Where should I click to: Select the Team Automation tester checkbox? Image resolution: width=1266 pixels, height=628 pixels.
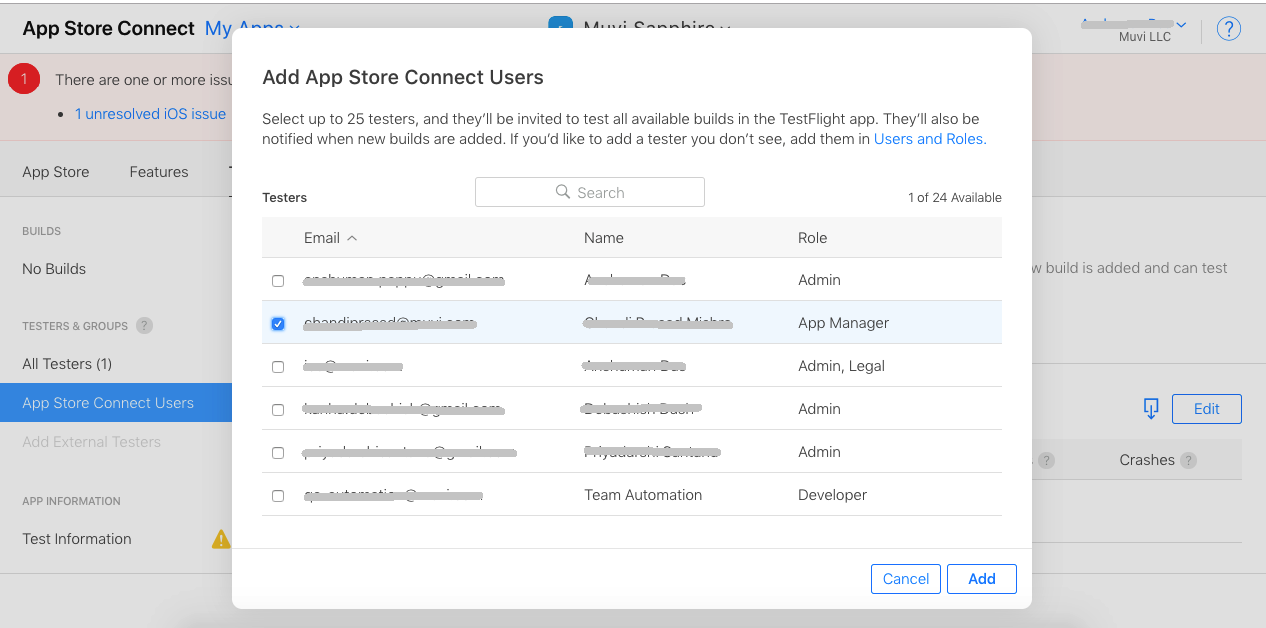tap(278, 495)
